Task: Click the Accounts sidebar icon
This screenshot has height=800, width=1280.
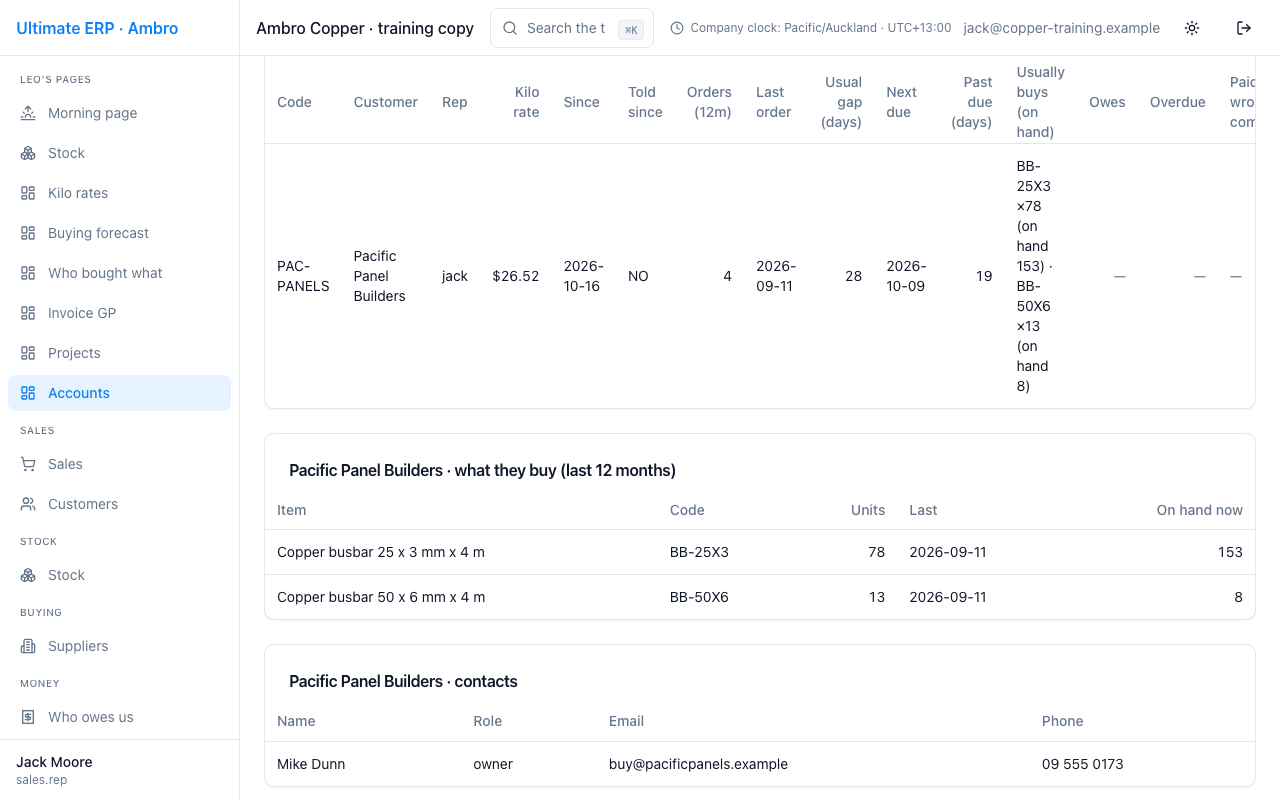Action: (28, 393)
